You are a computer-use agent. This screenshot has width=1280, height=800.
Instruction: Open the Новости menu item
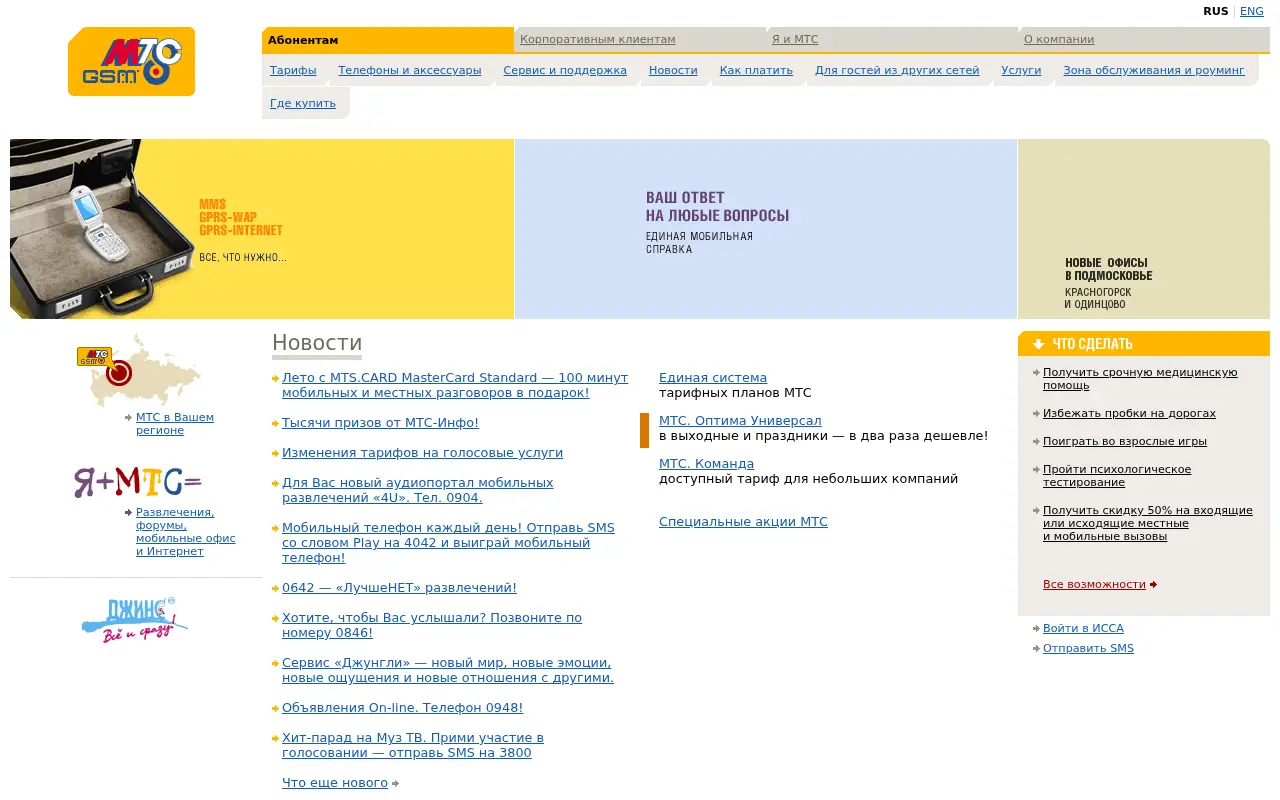point(673,70)
